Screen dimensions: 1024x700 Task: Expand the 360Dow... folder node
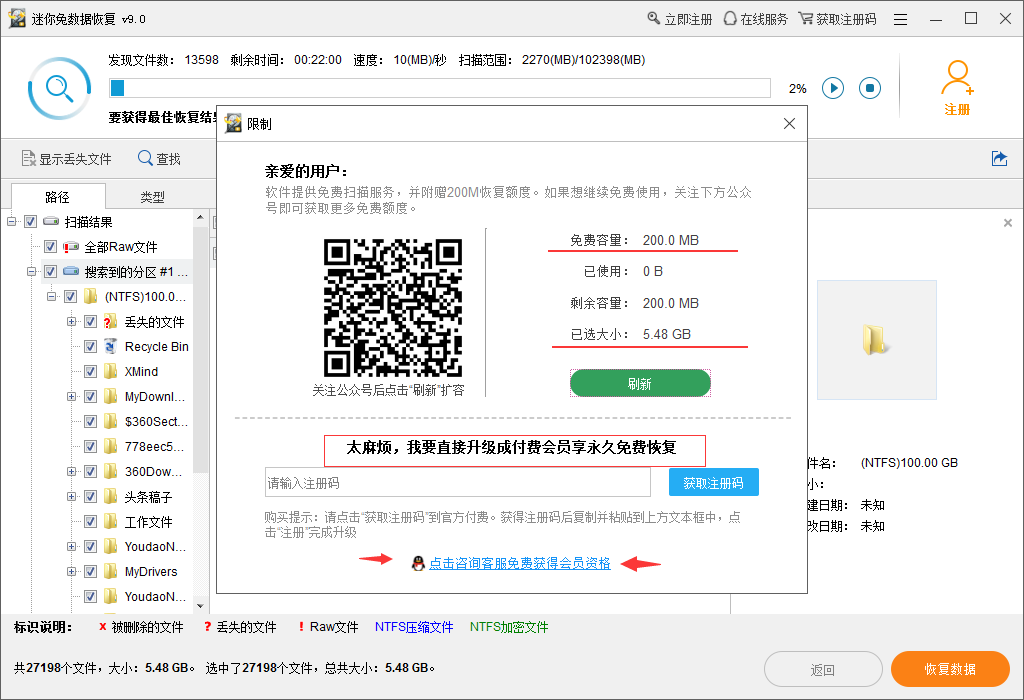(x=72, y=471)
